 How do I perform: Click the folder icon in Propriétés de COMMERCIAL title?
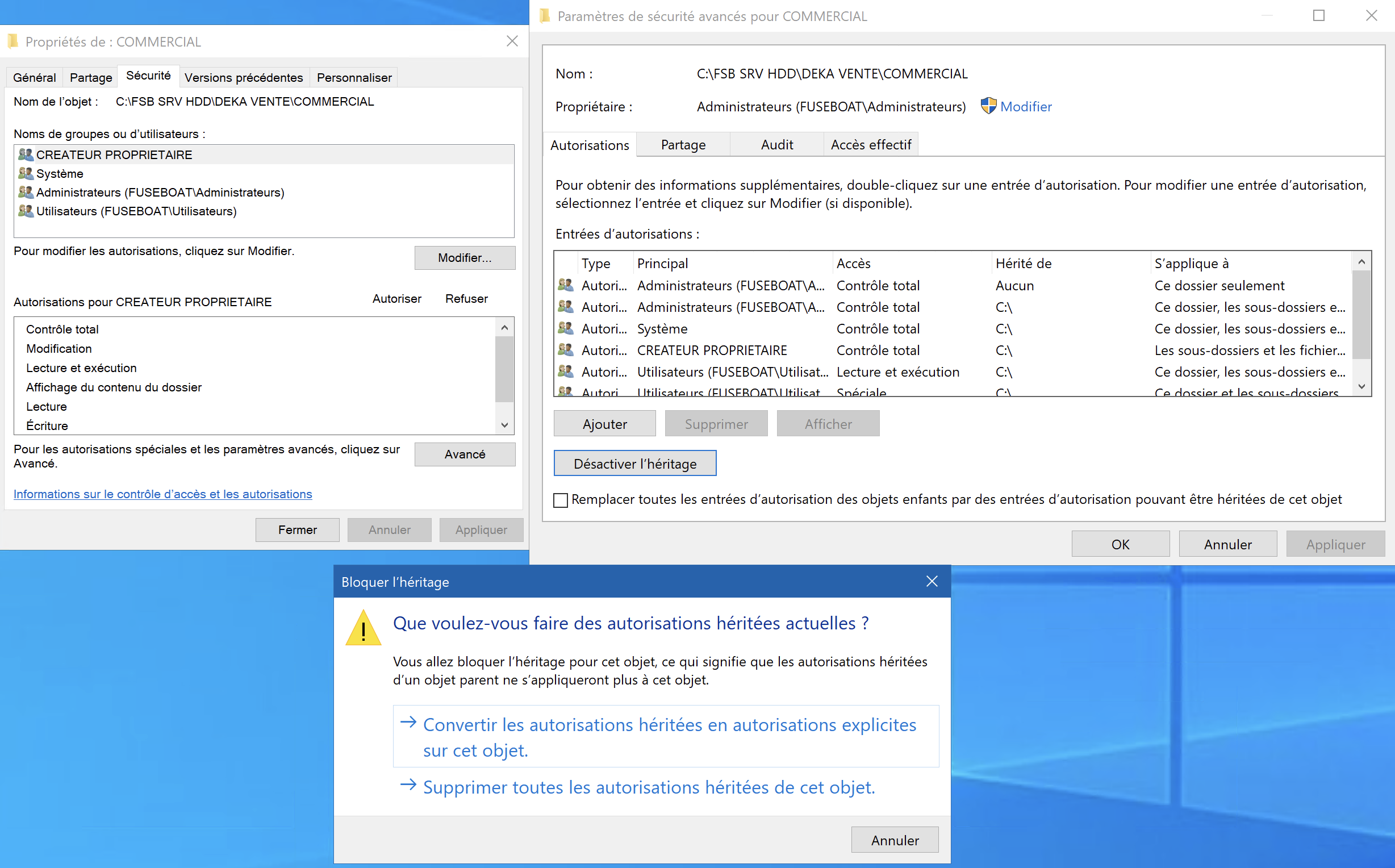[12, 41]
